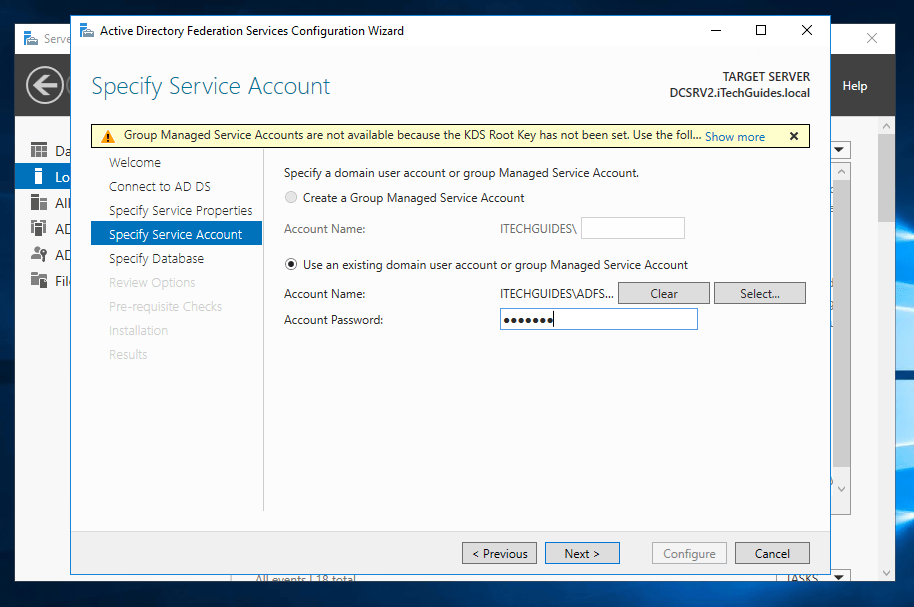Click Show more on the warning message

(734, 136)
